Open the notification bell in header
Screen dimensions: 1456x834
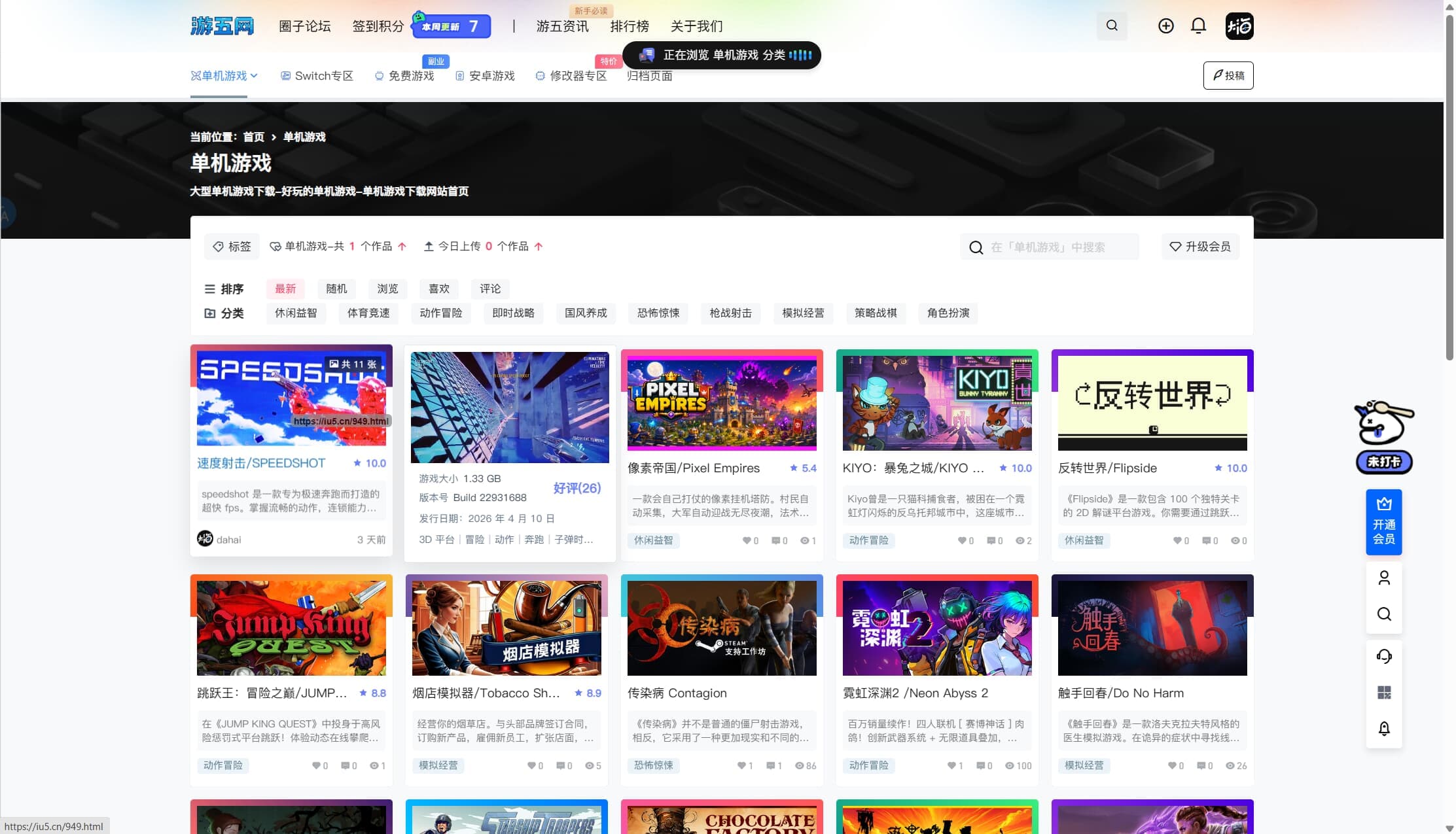1198,26
